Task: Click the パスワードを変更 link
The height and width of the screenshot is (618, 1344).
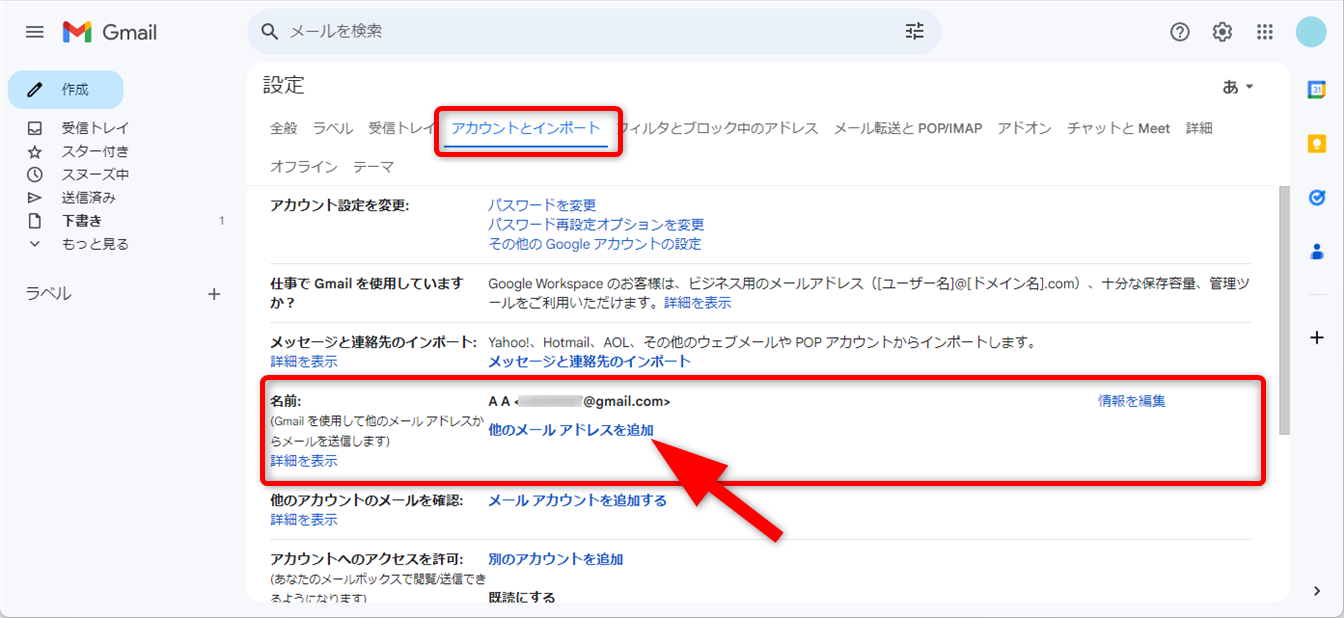Action: [542, 205]
